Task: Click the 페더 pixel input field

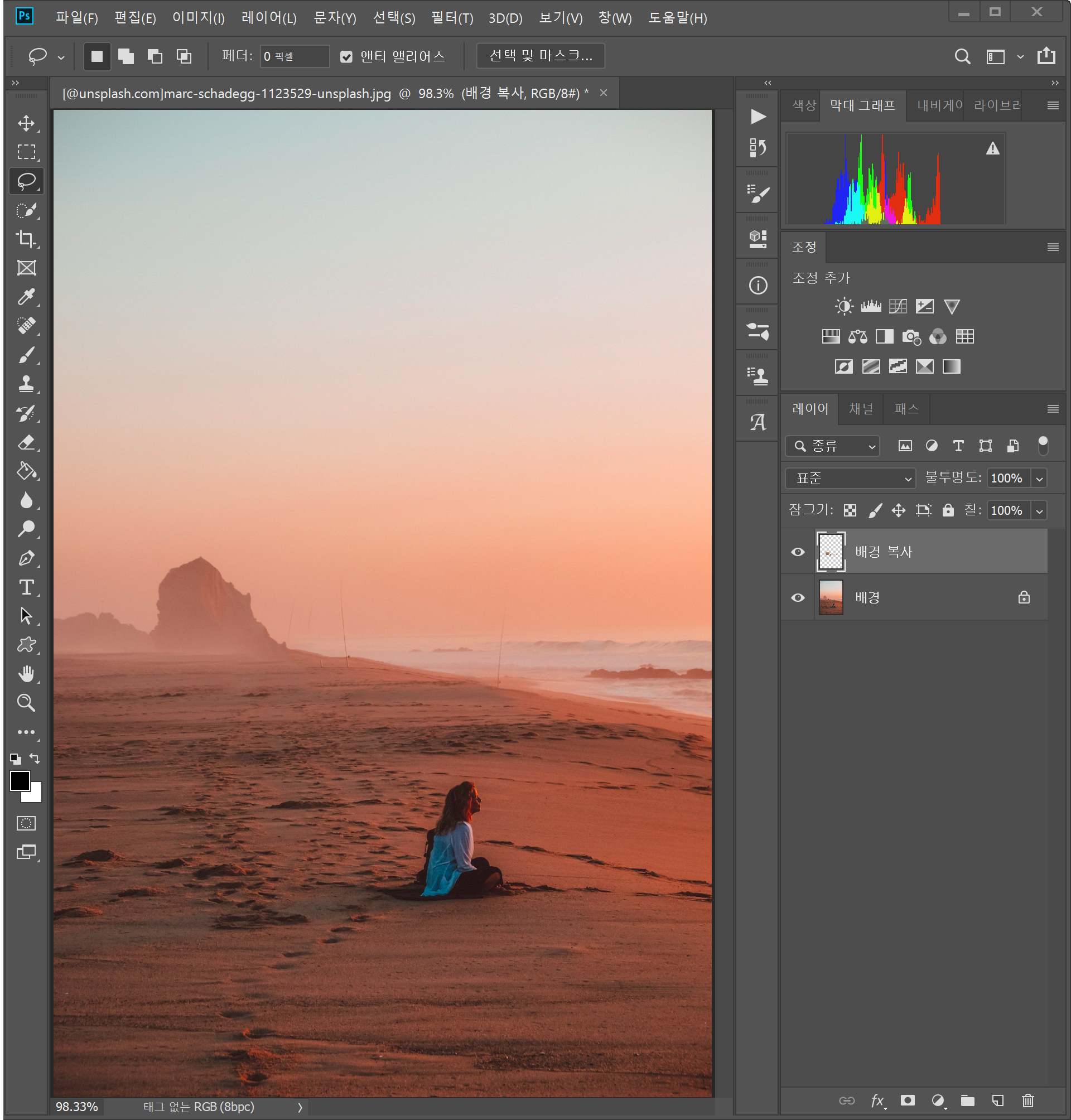Action: click(x=294, y=56)
